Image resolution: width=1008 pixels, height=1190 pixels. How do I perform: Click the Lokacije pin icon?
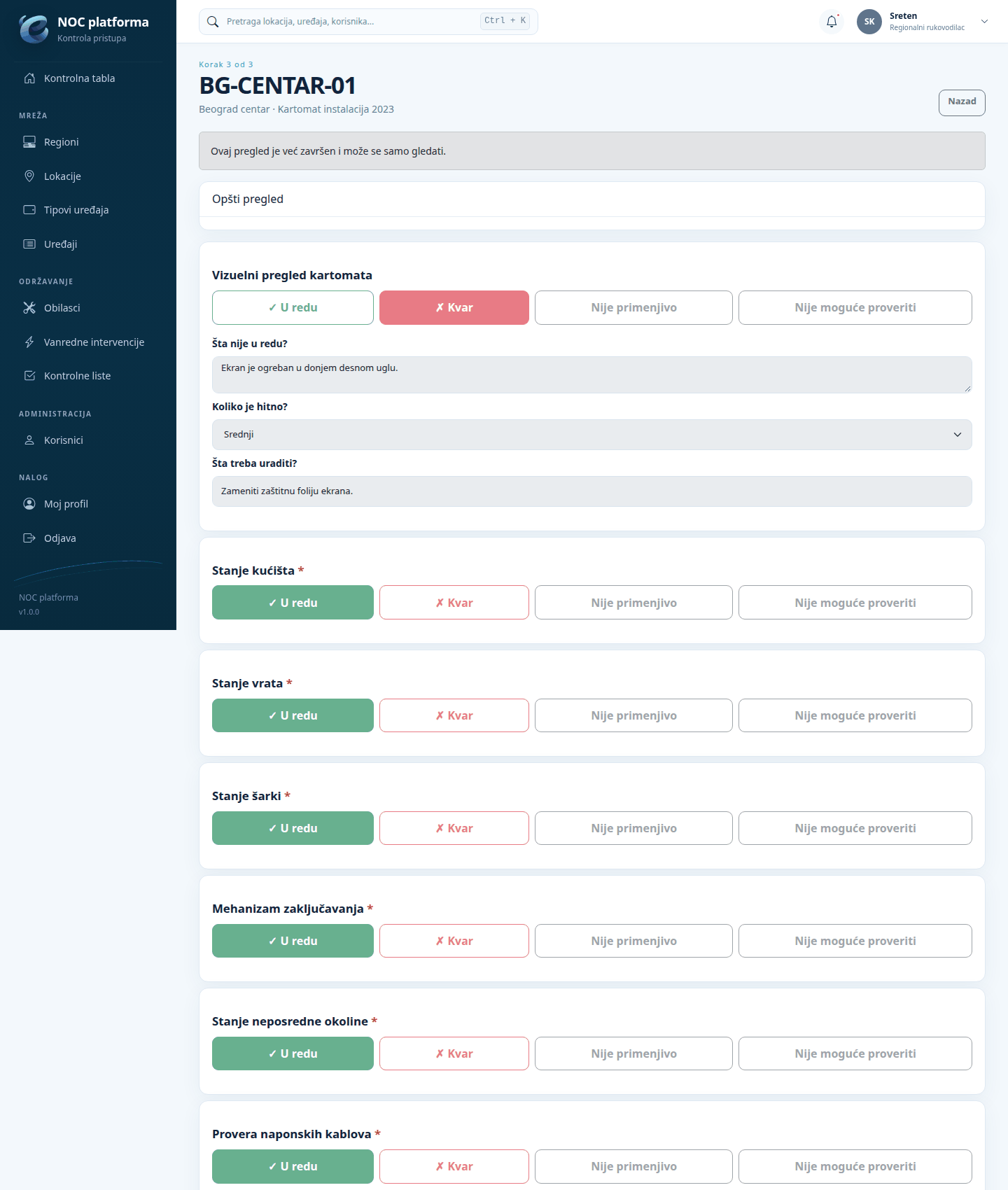(x=29, y=176)
